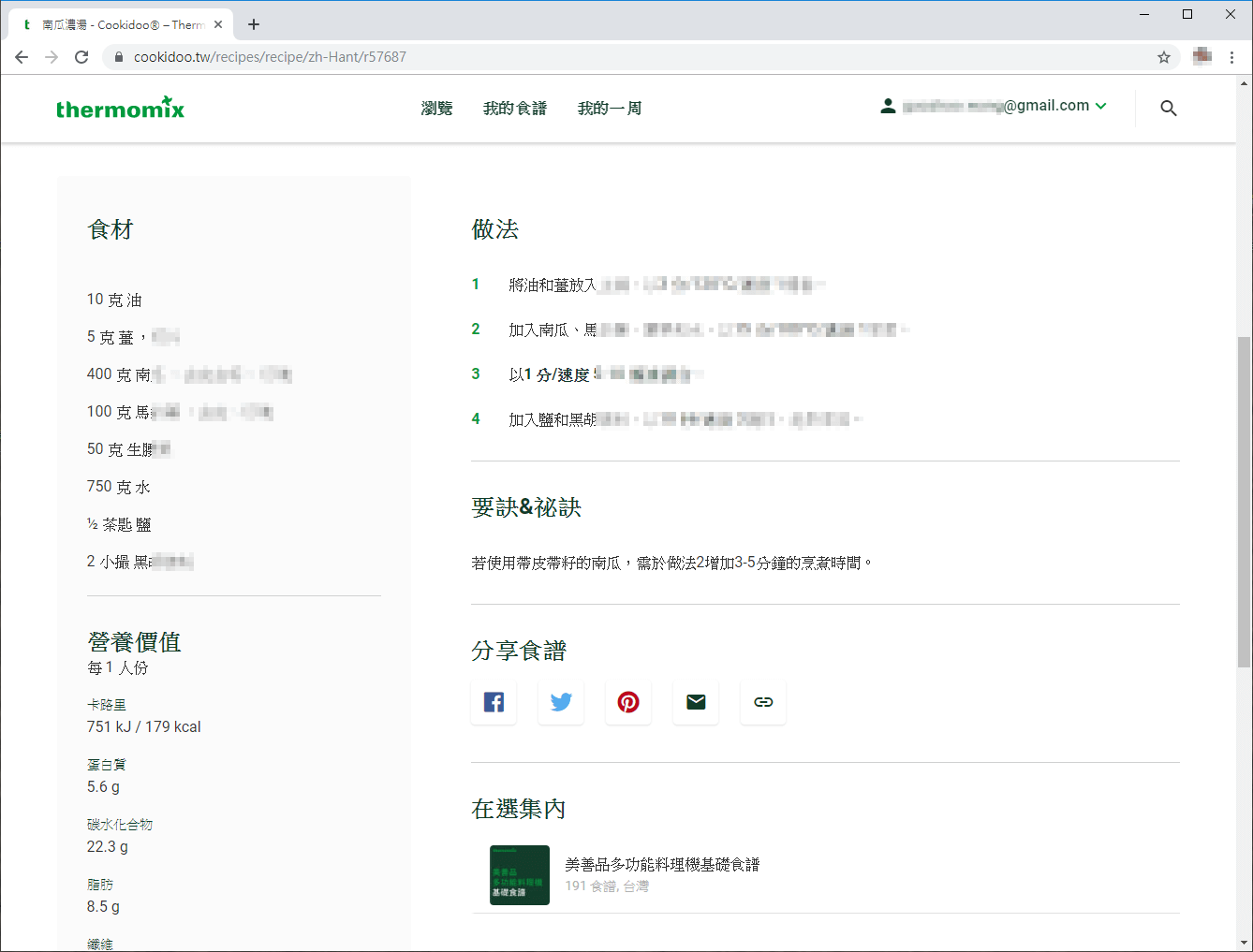Share the recipe via email
1253x952 pixels.
pos(696,701)
